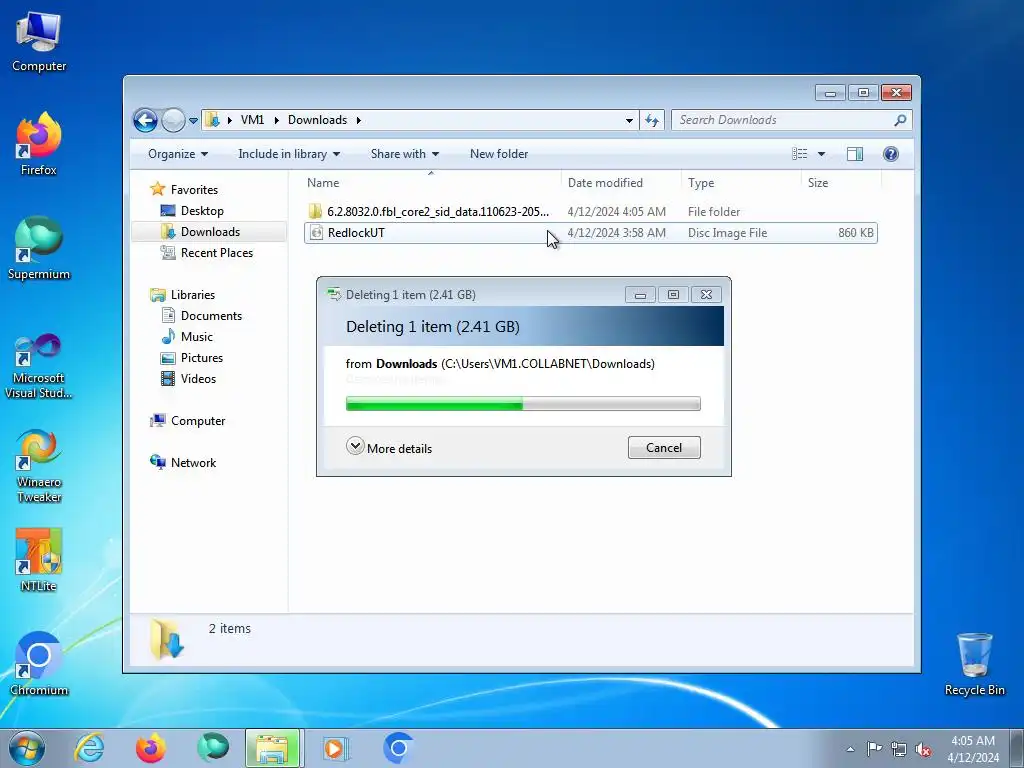Launch Firefox from the taskbar
Image resolution: width=1024 pixels, height=768 pixels.
pyautogui.click(x=151, y=748)
